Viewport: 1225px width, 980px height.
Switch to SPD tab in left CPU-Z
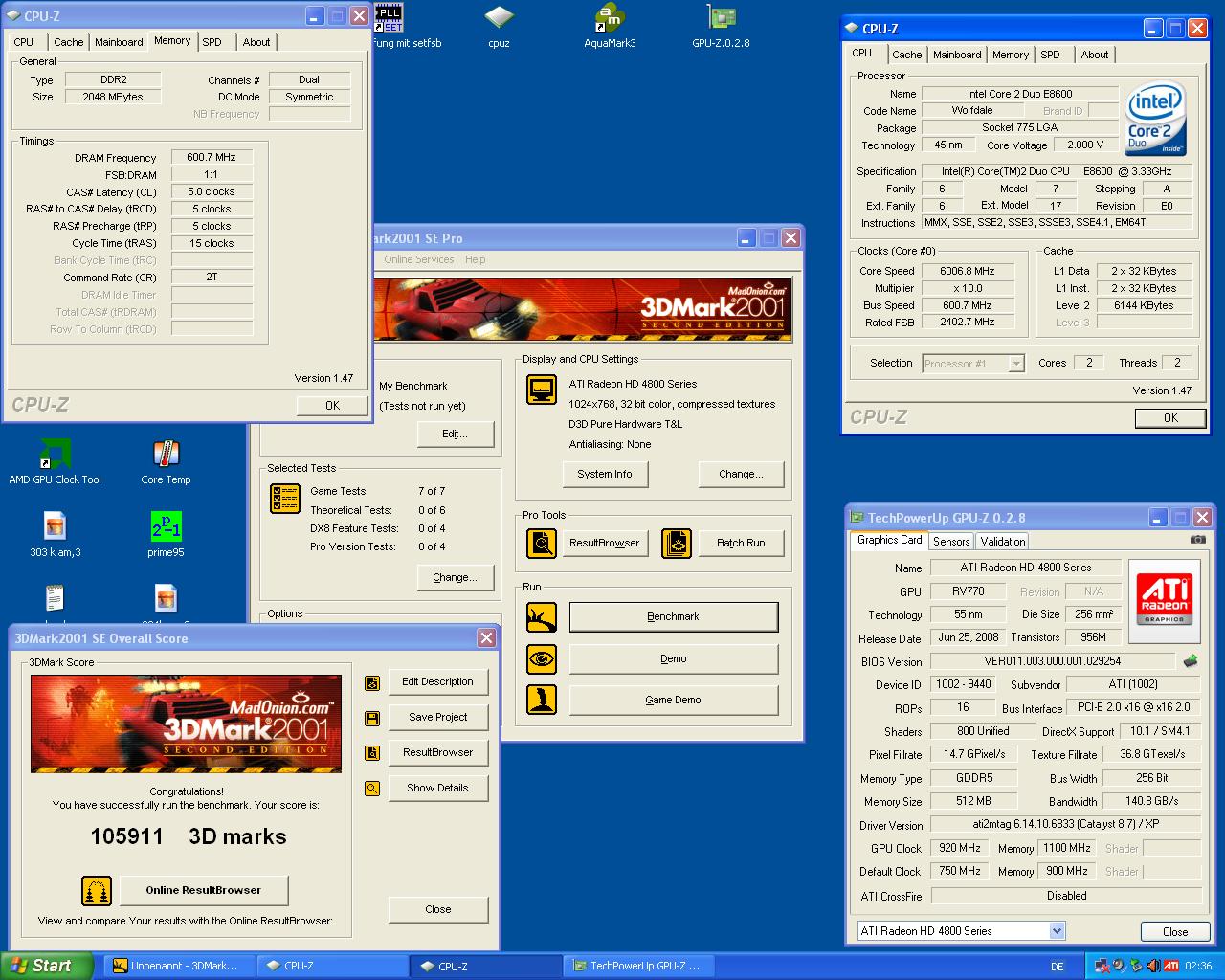click(212, 42)
